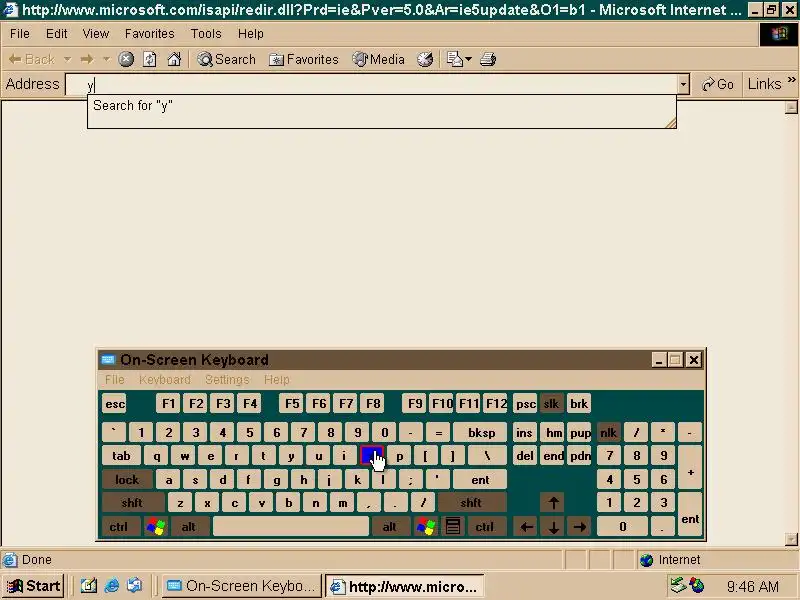This screenshot has height=600, width=800.
Task: Click the tab key
Action: point(121,456)
